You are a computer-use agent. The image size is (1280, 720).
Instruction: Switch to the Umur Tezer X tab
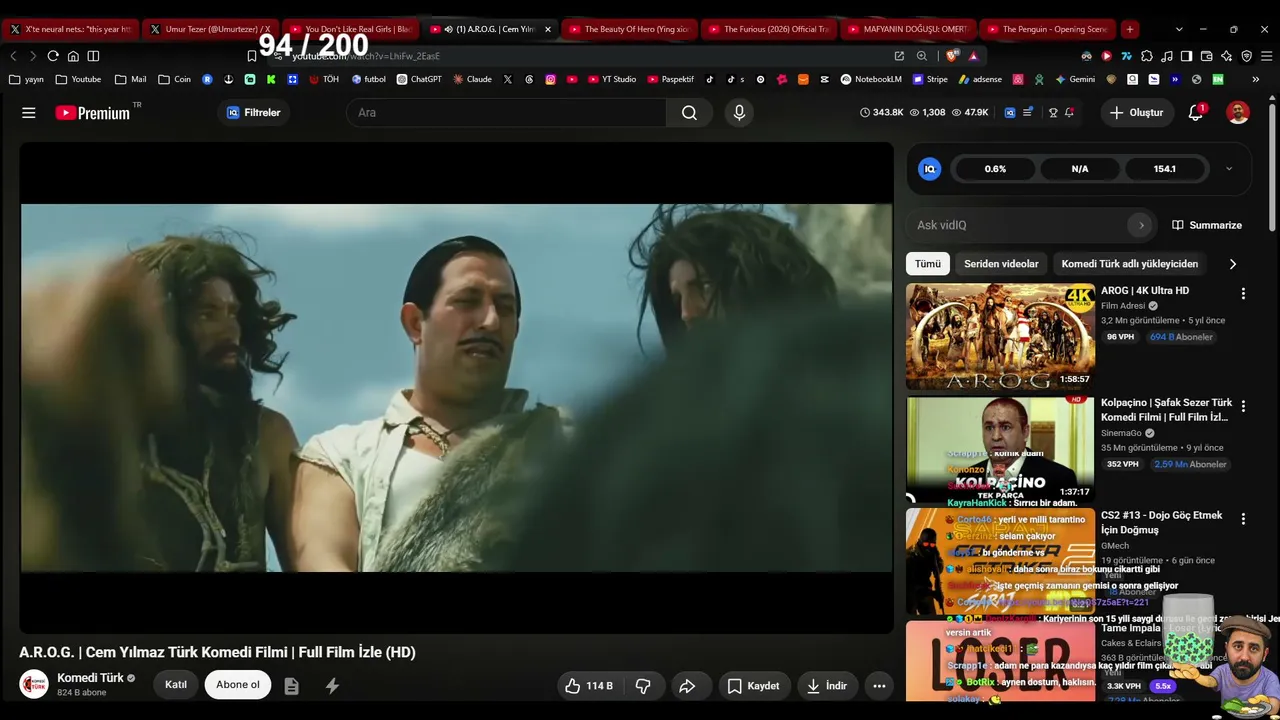tap(211, 29)
